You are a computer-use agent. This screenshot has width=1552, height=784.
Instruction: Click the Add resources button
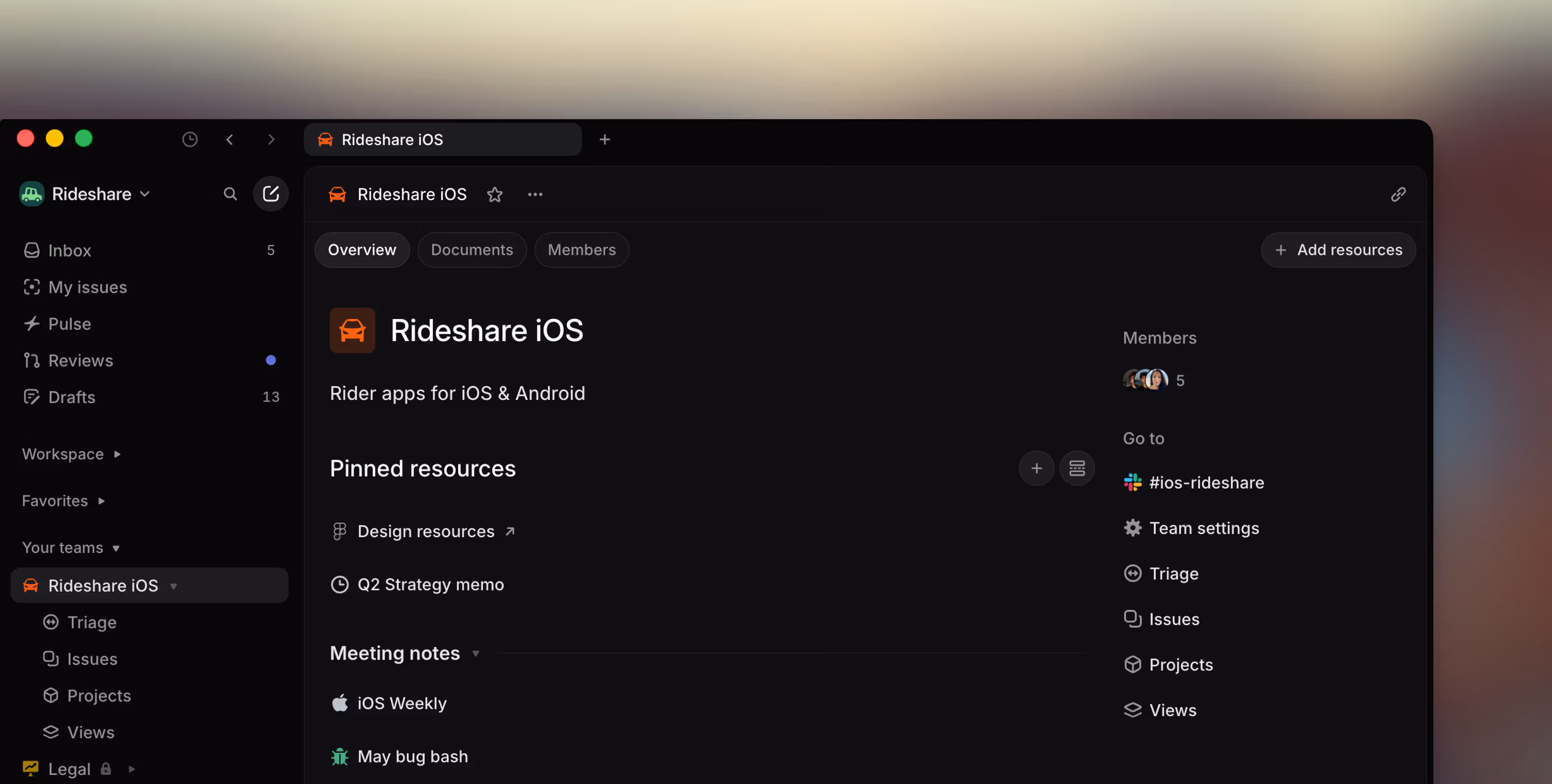[x=1338, y=250]
